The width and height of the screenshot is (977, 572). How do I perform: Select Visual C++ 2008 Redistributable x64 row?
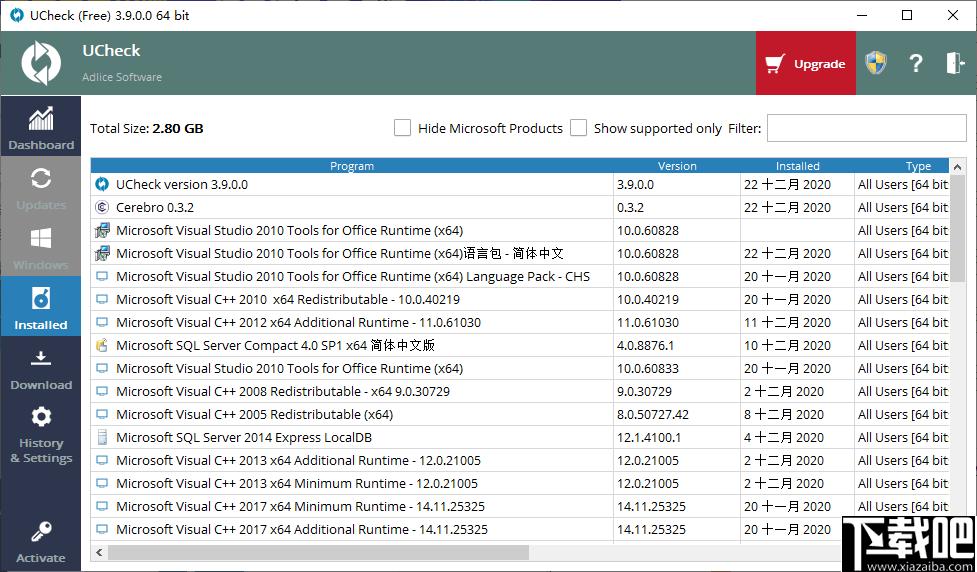click(x=520, y=391)
